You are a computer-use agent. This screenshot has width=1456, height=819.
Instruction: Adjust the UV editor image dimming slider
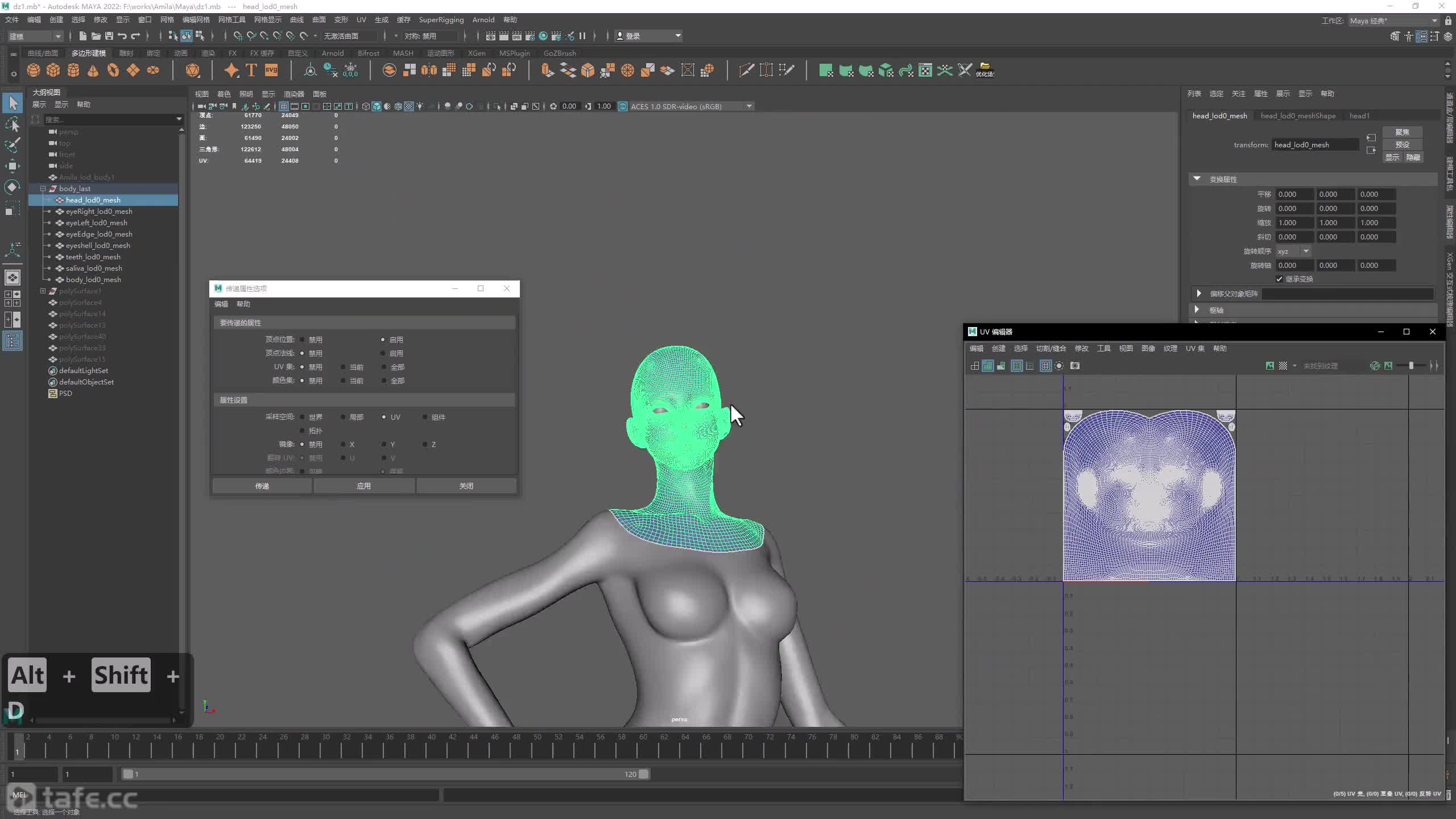(1411, 366)
